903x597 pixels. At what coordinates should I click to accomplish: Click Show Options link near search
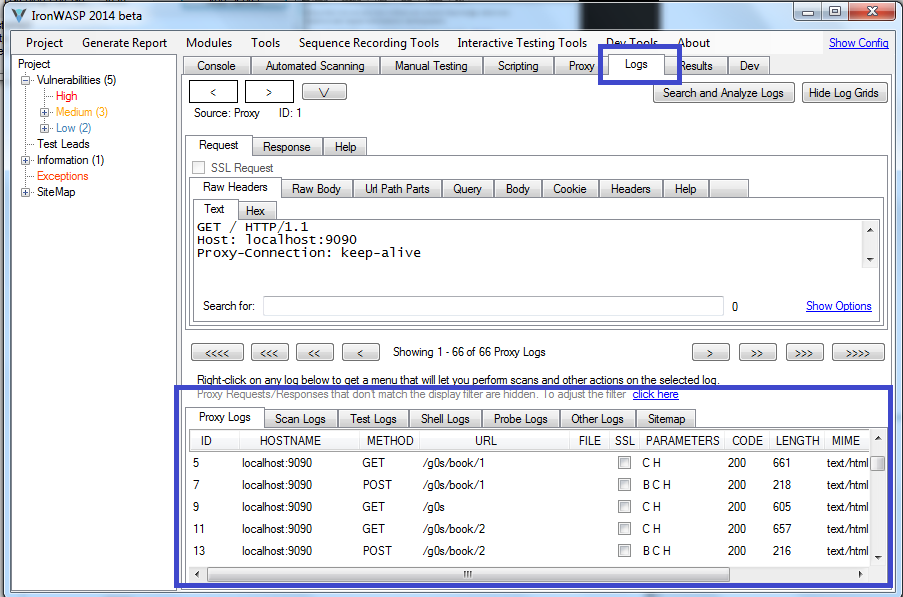pyautogui.click(x=838, y=306)
